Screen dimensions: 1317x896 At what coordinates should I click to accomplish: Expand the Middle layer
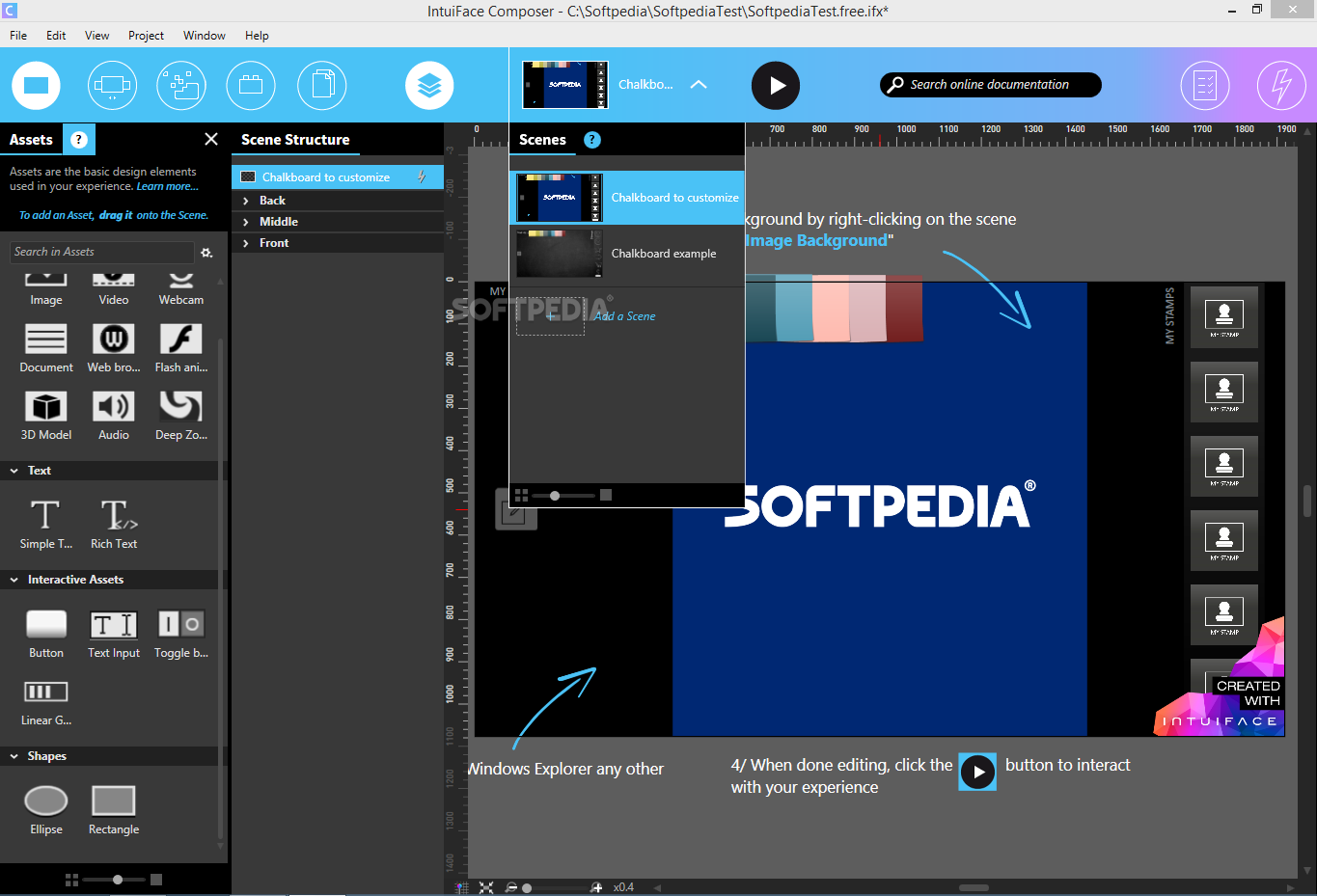point(246,222)
